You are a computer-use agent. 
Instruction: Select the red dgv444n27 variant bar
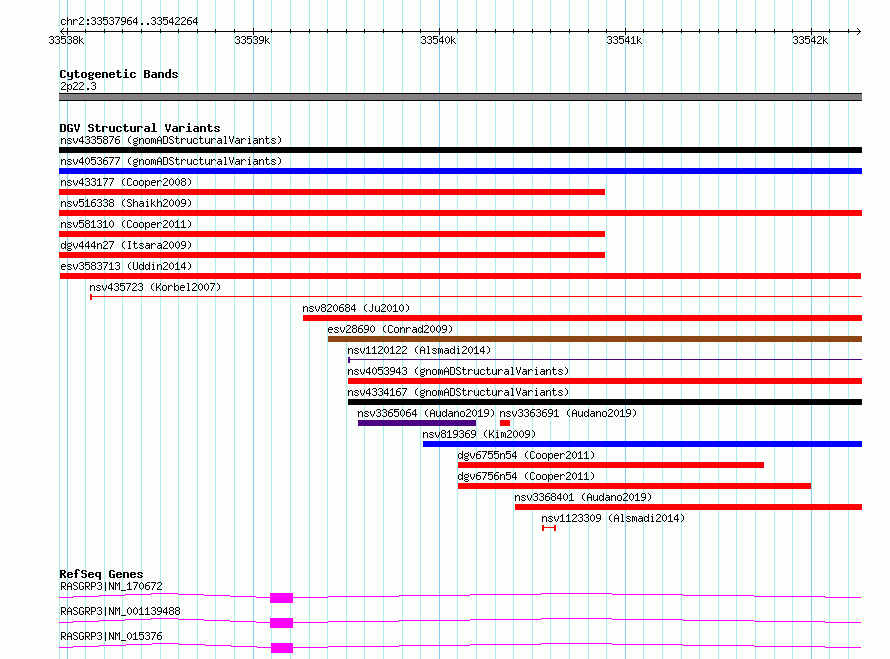(x=332, y=255)
